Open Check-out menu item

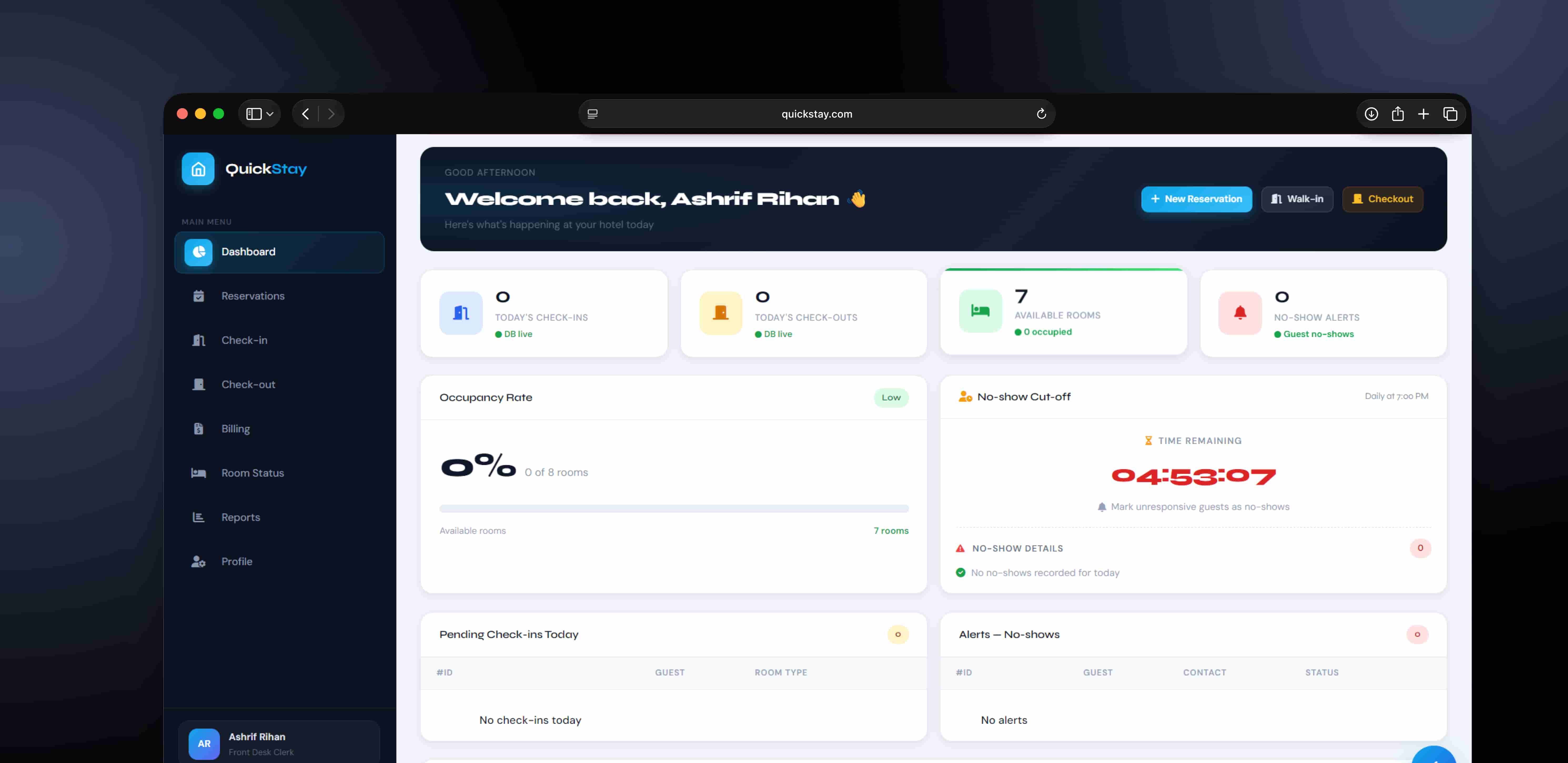tap(279, 385)
